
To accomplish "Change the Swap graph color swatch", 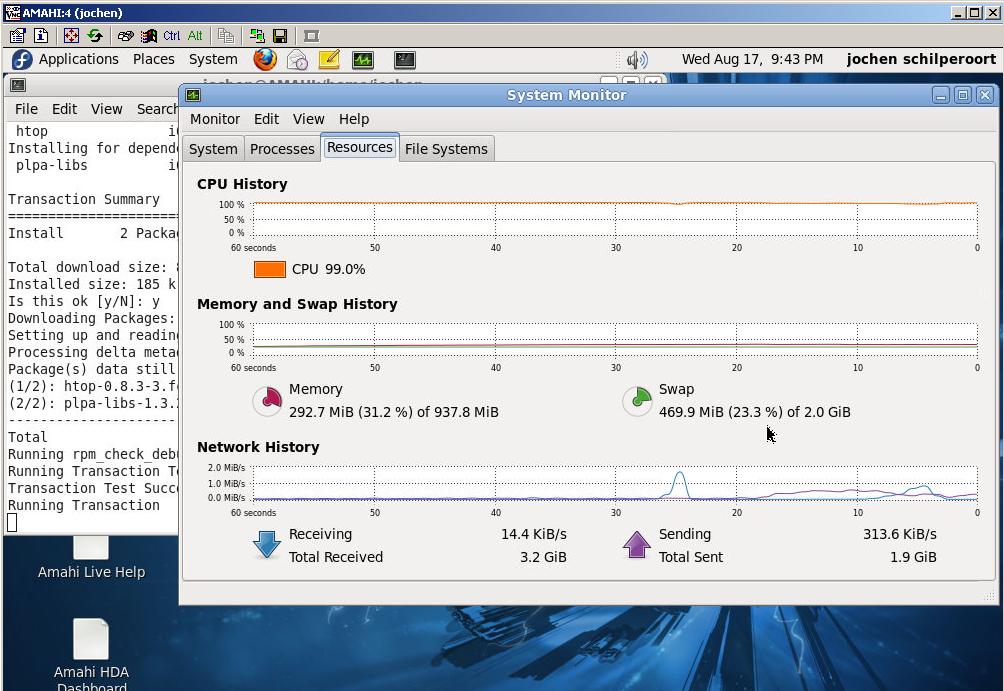I will (637, 401).
